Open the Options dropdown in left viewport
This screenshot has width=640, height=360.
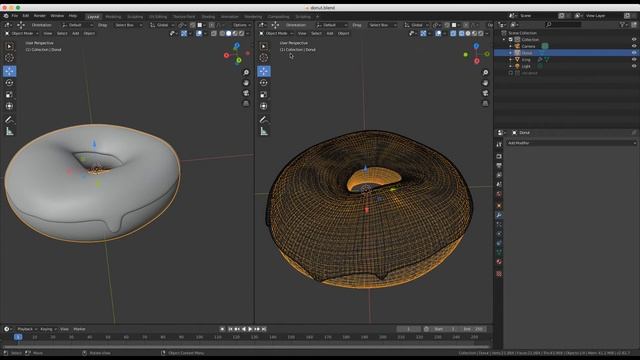click(242, 25)
